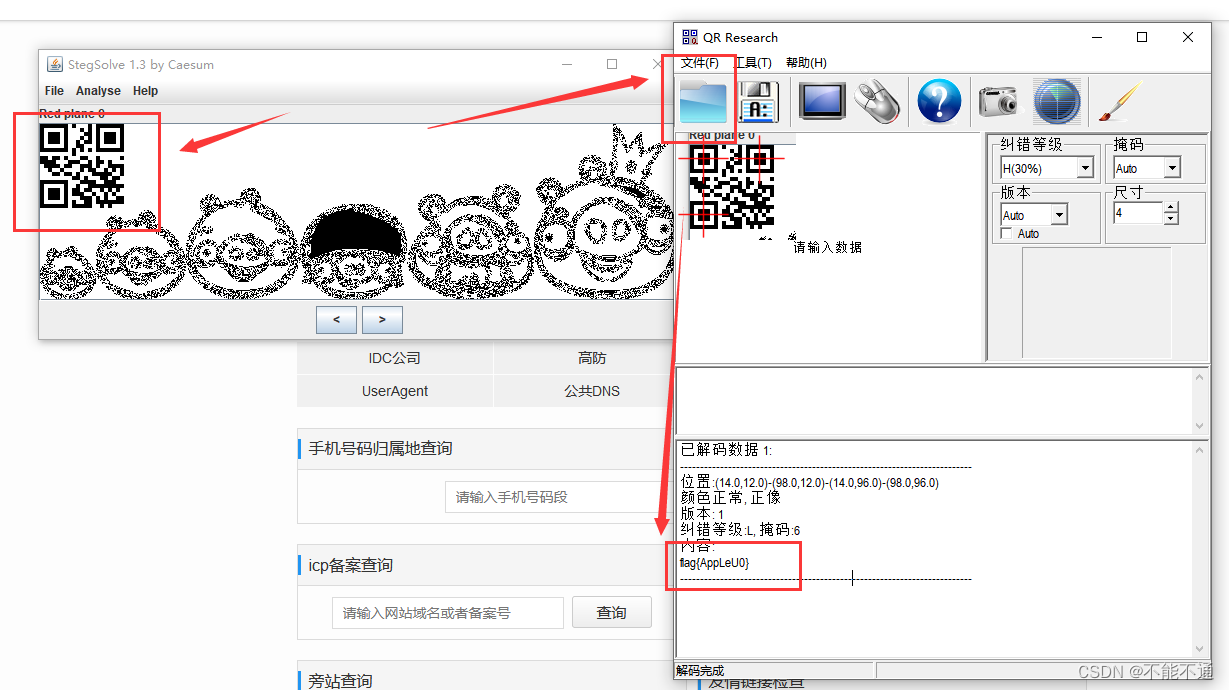Maximize the QR Research window
Viewport: 1229px width, 690px height.
1142,37
